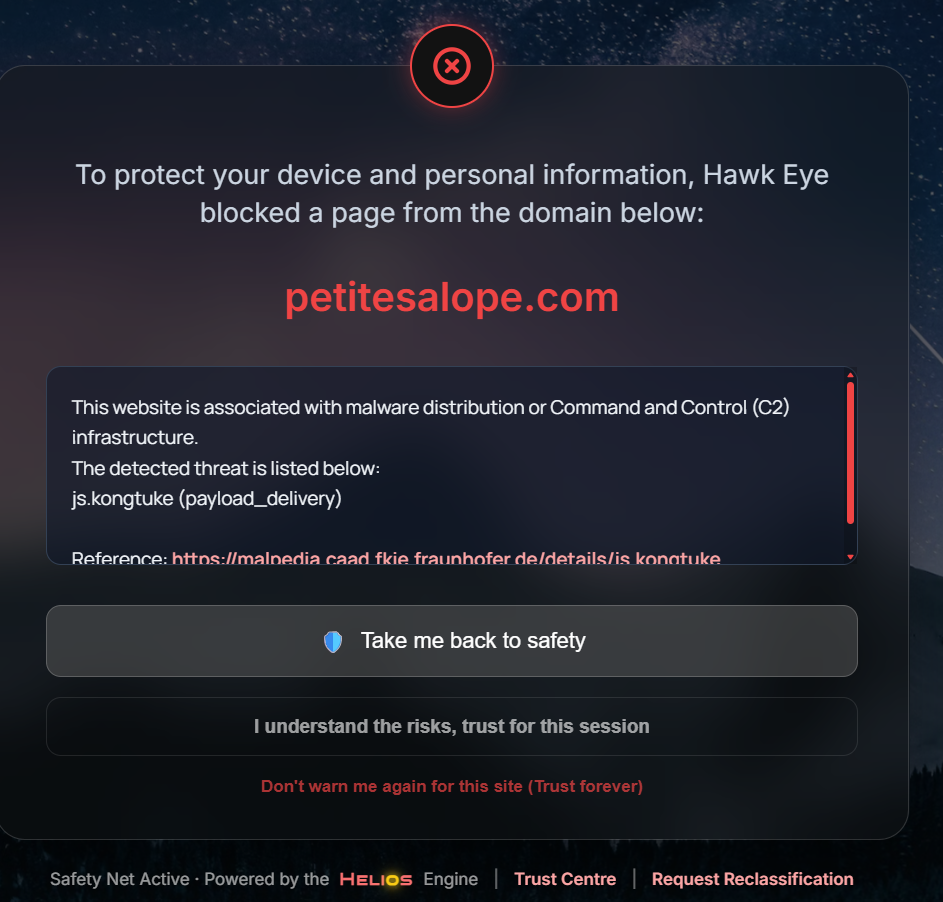This screenshot has width=943, height=902.
Task: Select Don't warn me again (Trust forever)
Action: point(451,786)
